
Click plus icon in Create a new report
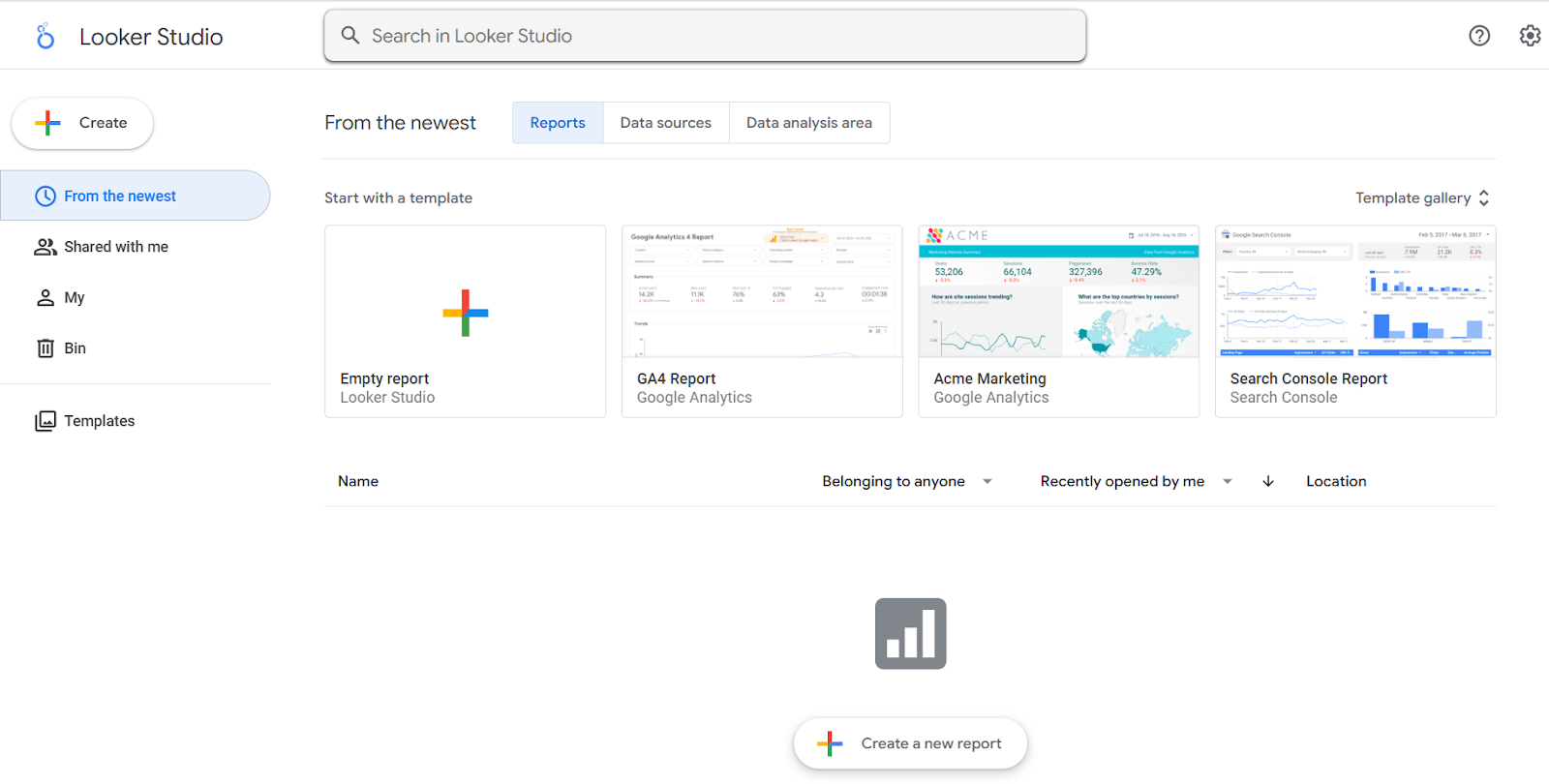[x=830, y=743]
